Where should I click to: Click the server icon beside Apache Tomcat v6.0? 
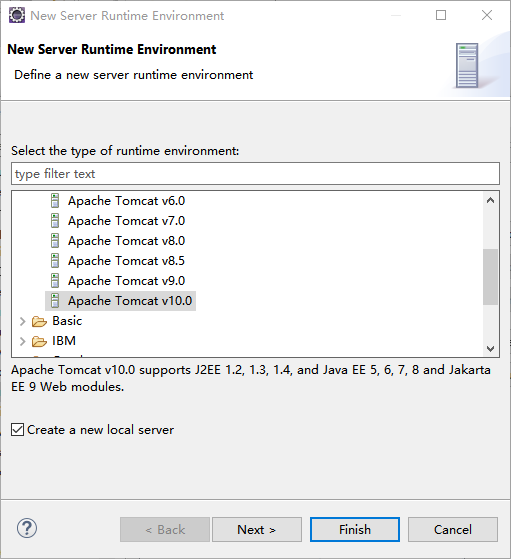(x=55, y=201)
